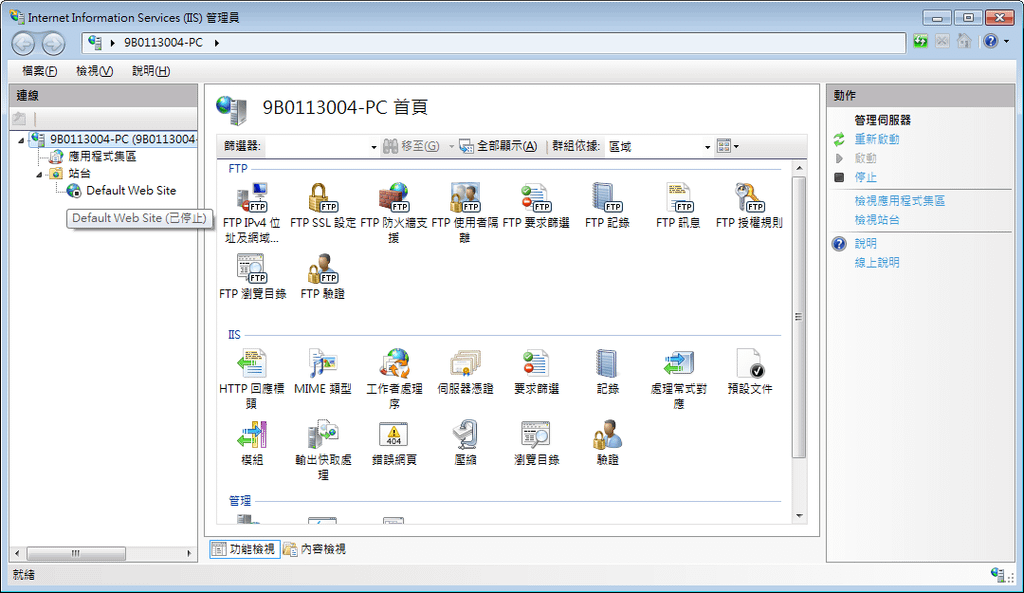Viewport: 1024px width, 593px height.
Task: Switch to 內容檢視 tab
Action: tap(314, 549)
